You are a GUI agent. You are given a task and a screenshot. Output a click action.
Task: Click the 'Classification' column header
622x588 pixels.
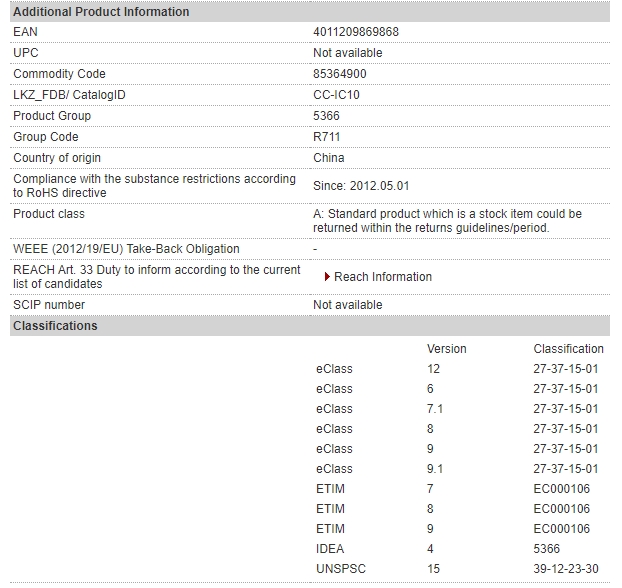[x=568, y=349]
